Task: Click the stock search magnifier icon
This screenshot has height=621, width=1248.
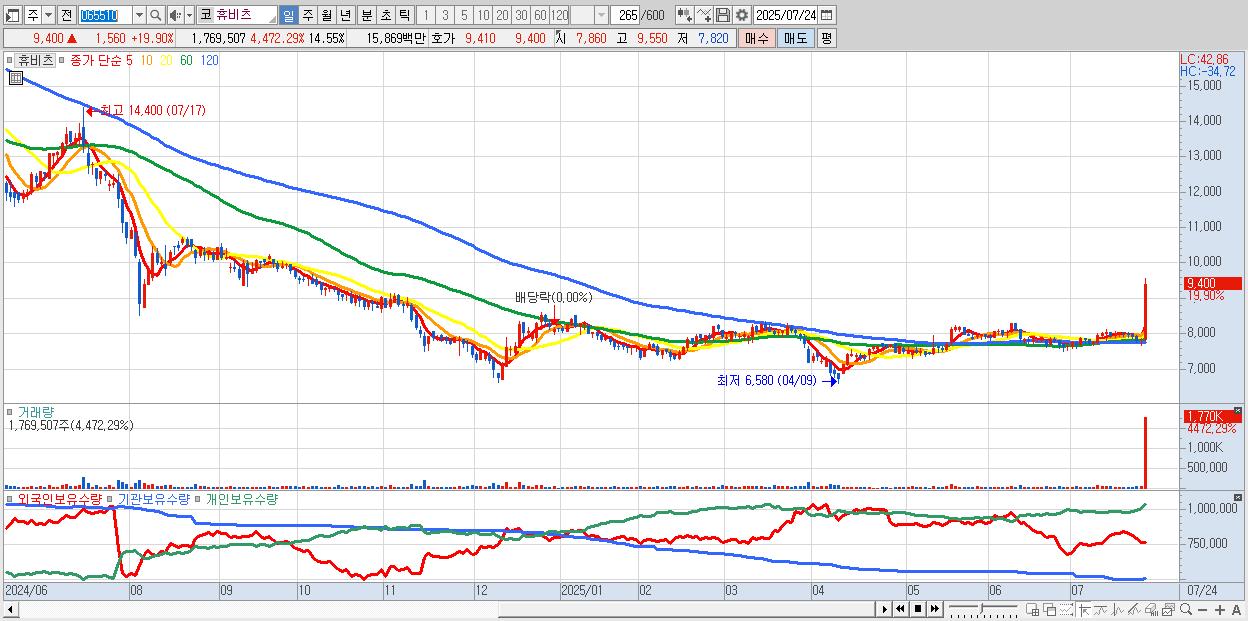Action: 155,15
